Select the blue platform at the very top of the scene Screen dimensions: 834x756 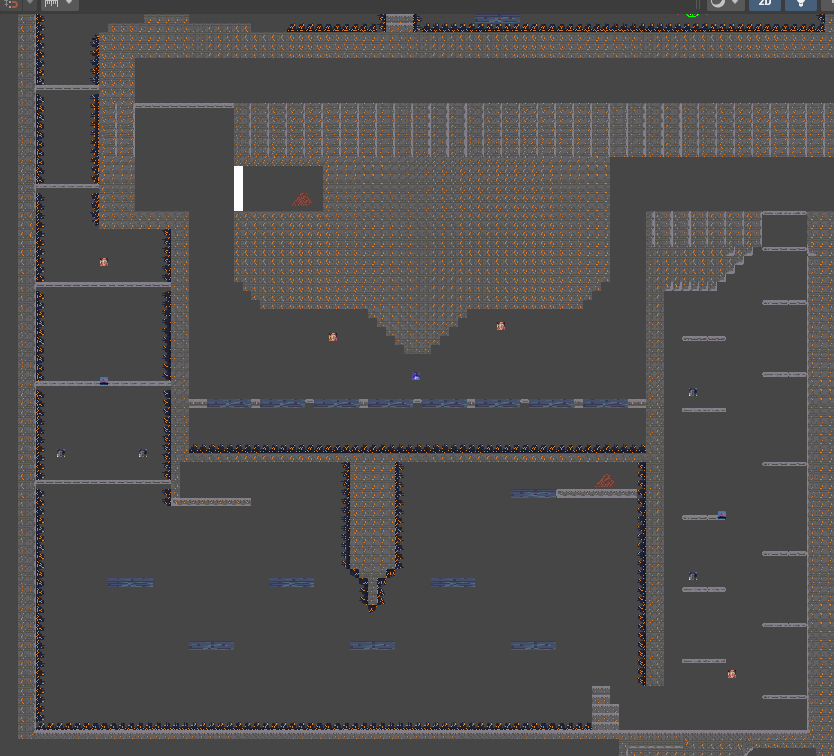click(x=497, y=19)
